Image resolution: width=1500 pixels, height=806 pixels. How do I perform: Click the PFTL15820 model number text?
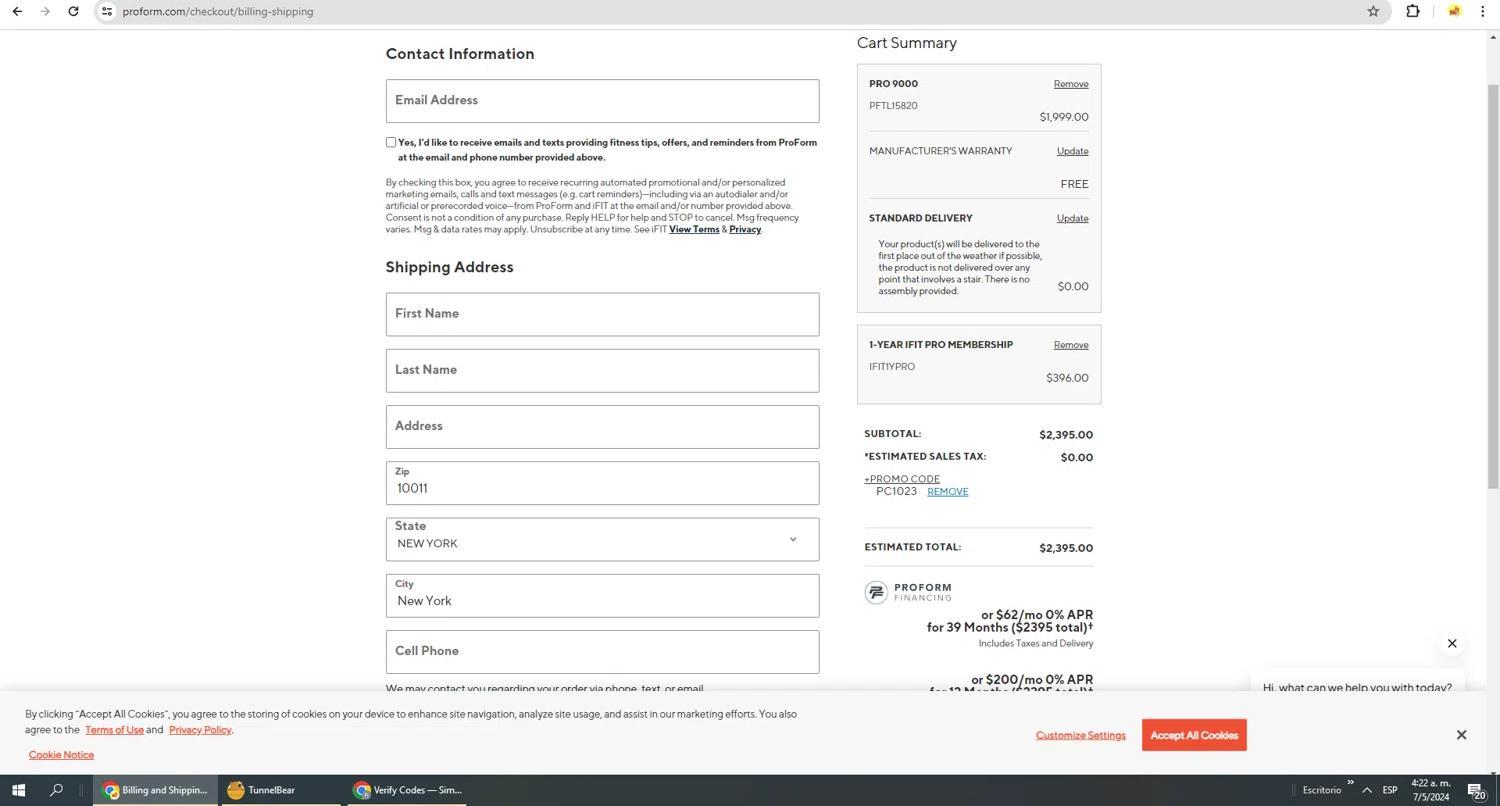(x=893, y=106)
